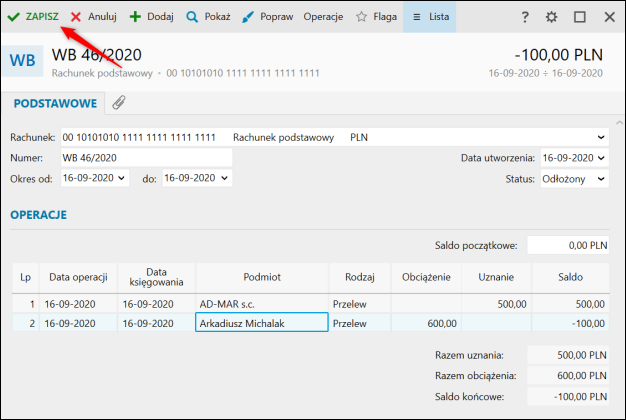Click the red X cancel icon
The width and height of the screenshot is (626, 420).
[76, 17]
